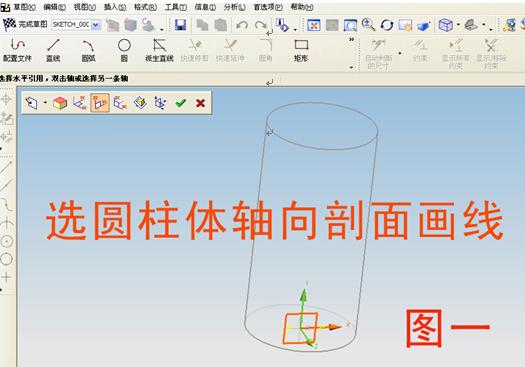Select the plane icon left of highlighted one
525x367 pixels.
point(80,103)
